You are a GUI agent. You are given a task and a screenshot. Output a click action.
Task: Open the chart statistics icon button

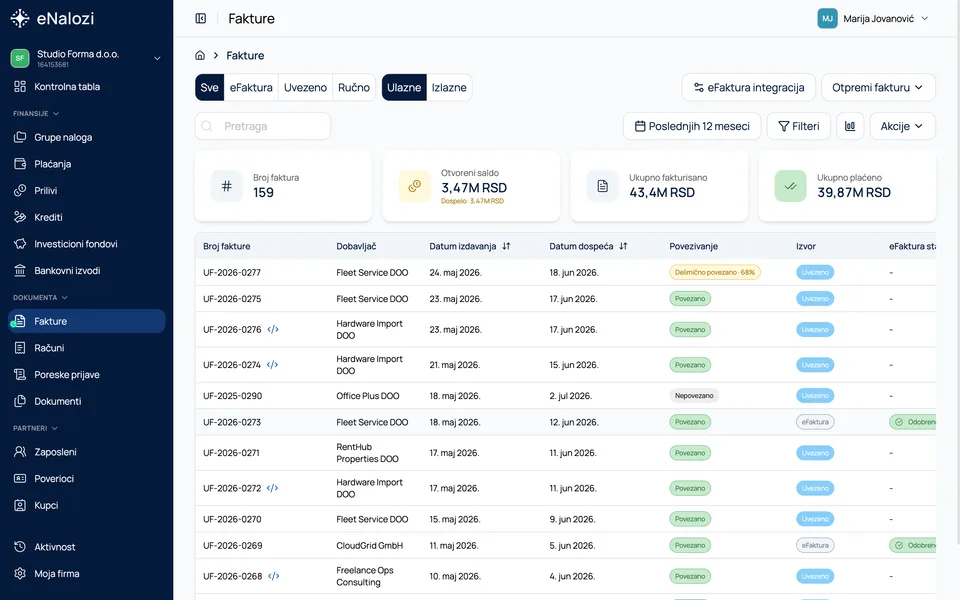coord(850,126)
